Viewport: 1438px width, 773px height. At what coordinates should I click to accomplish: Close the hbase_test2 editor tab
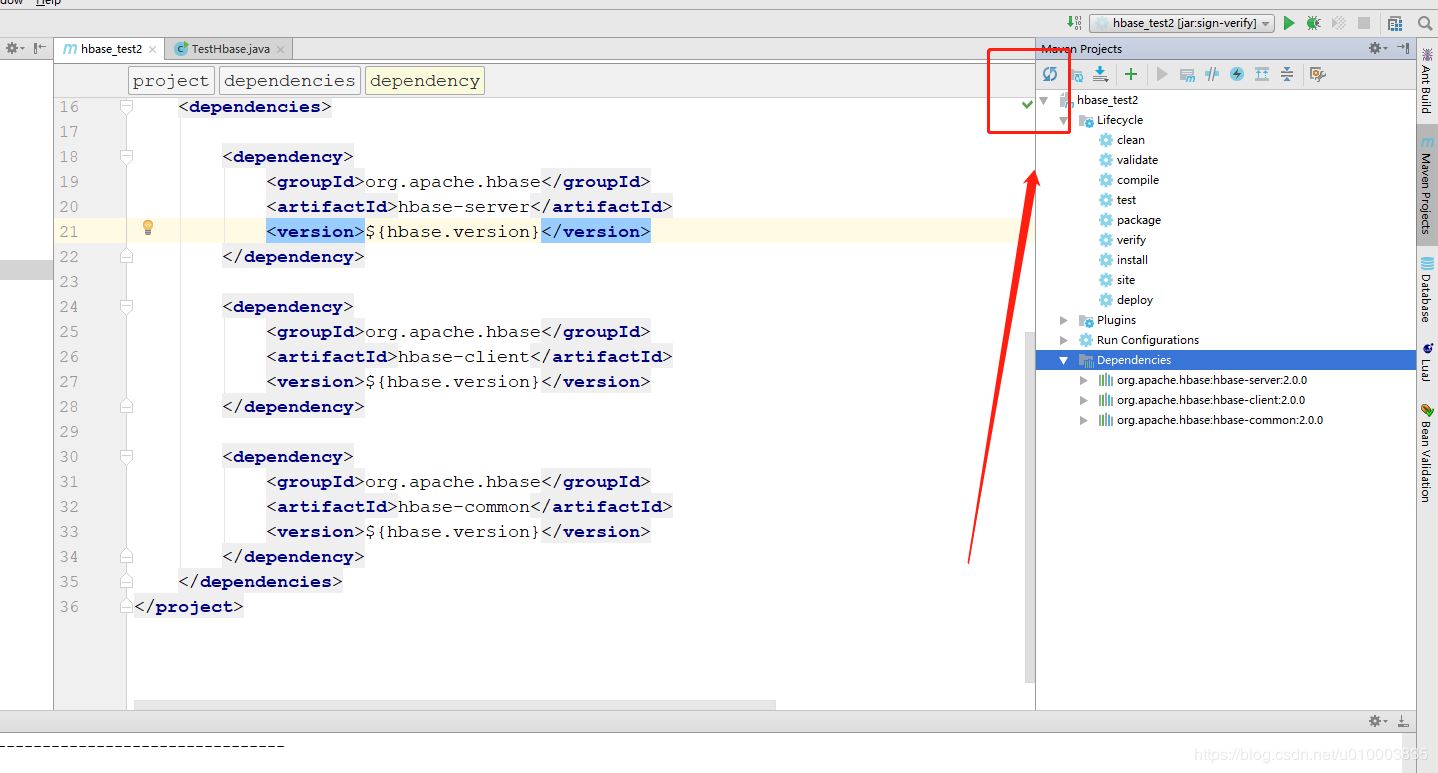(x=152, y=49)
